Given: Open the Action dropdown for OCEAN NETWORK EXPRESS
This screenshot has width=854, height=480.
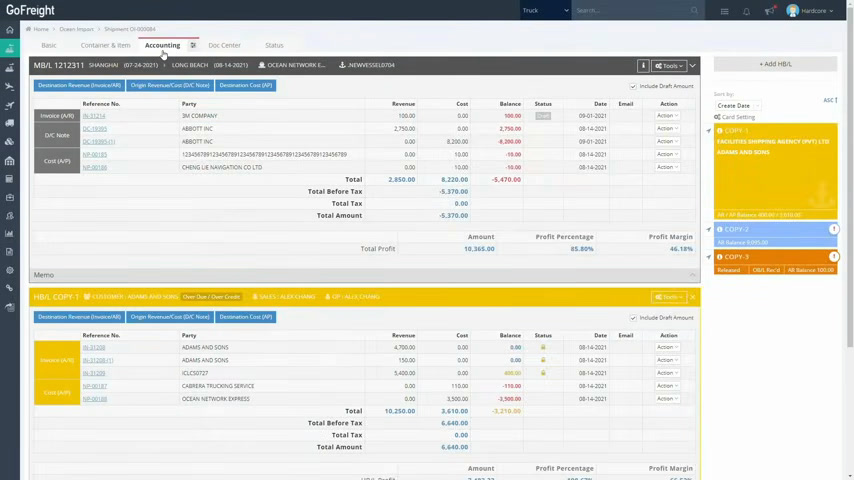Looking at the screenshot, I should pyautogui.click(x=667, y=398).
